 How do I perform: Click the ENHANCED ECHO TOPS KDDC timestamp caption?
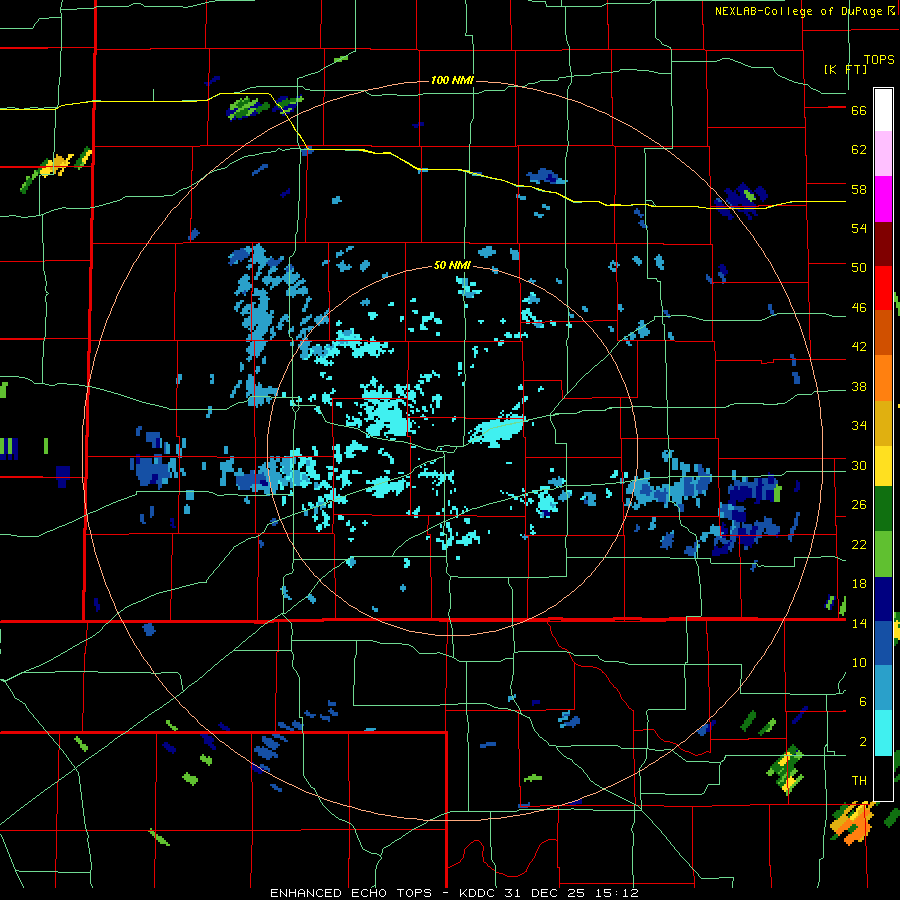[454, 893]
